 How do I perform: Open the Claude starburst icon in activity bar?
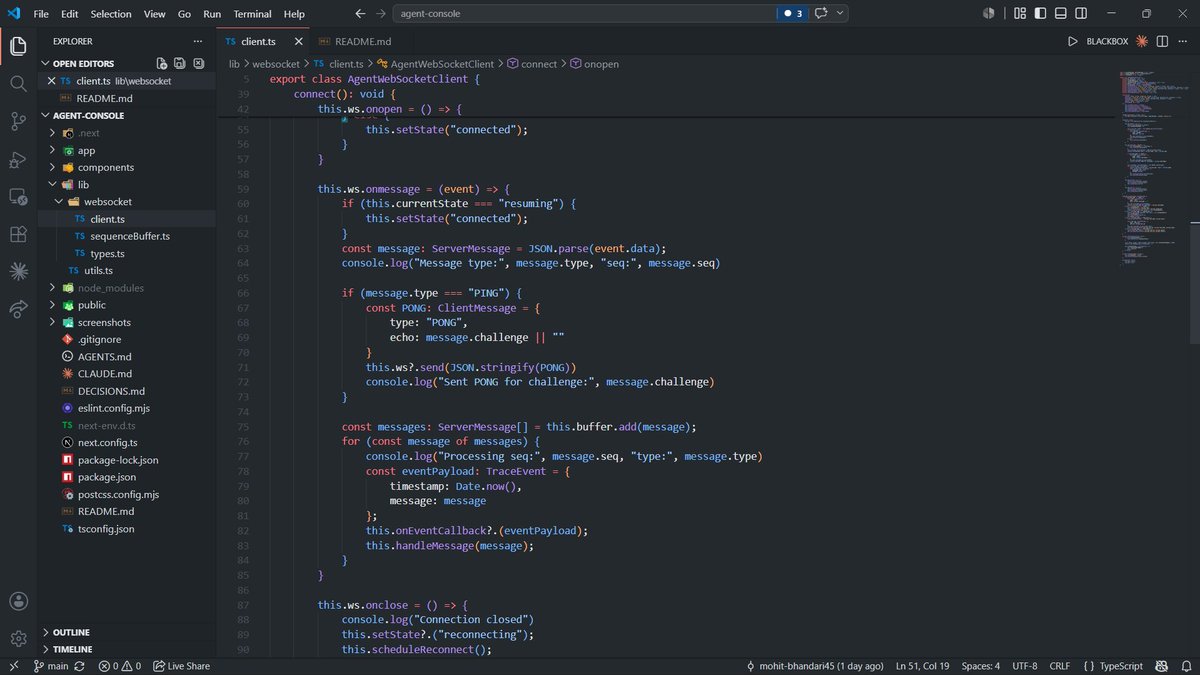pos(18,271)
